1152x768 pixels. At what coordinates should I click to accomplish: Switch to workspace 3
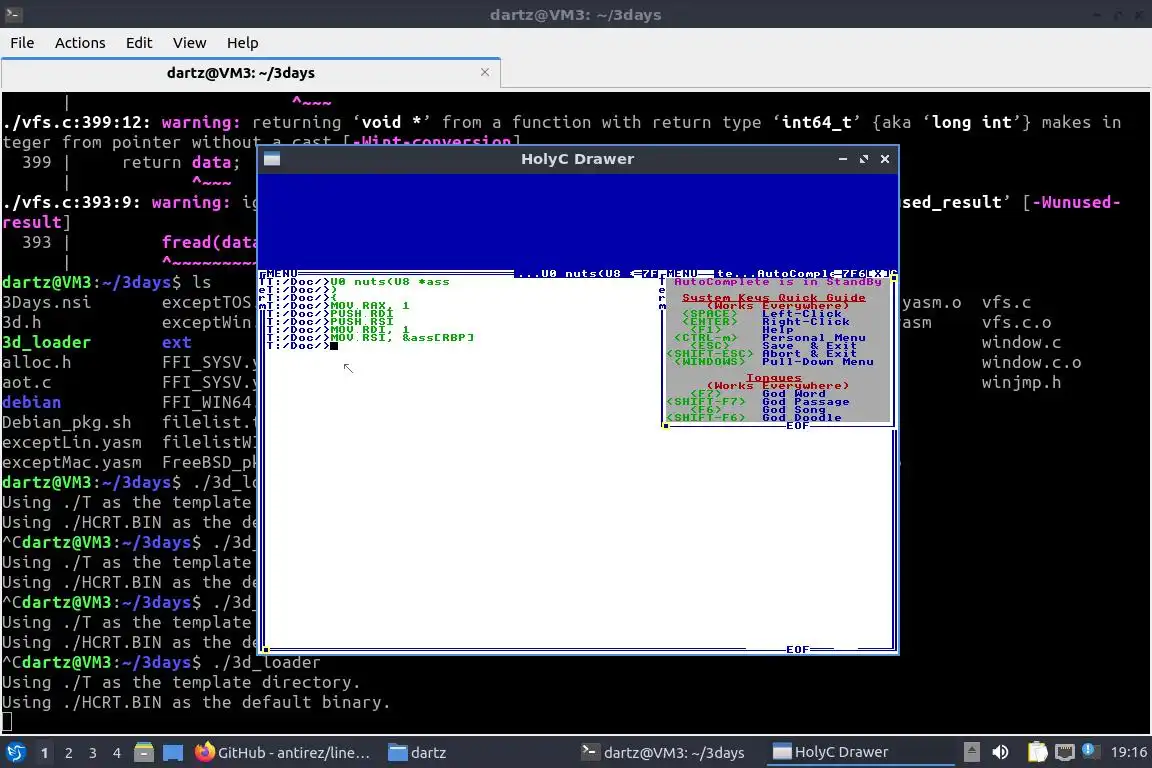[93, 753]
